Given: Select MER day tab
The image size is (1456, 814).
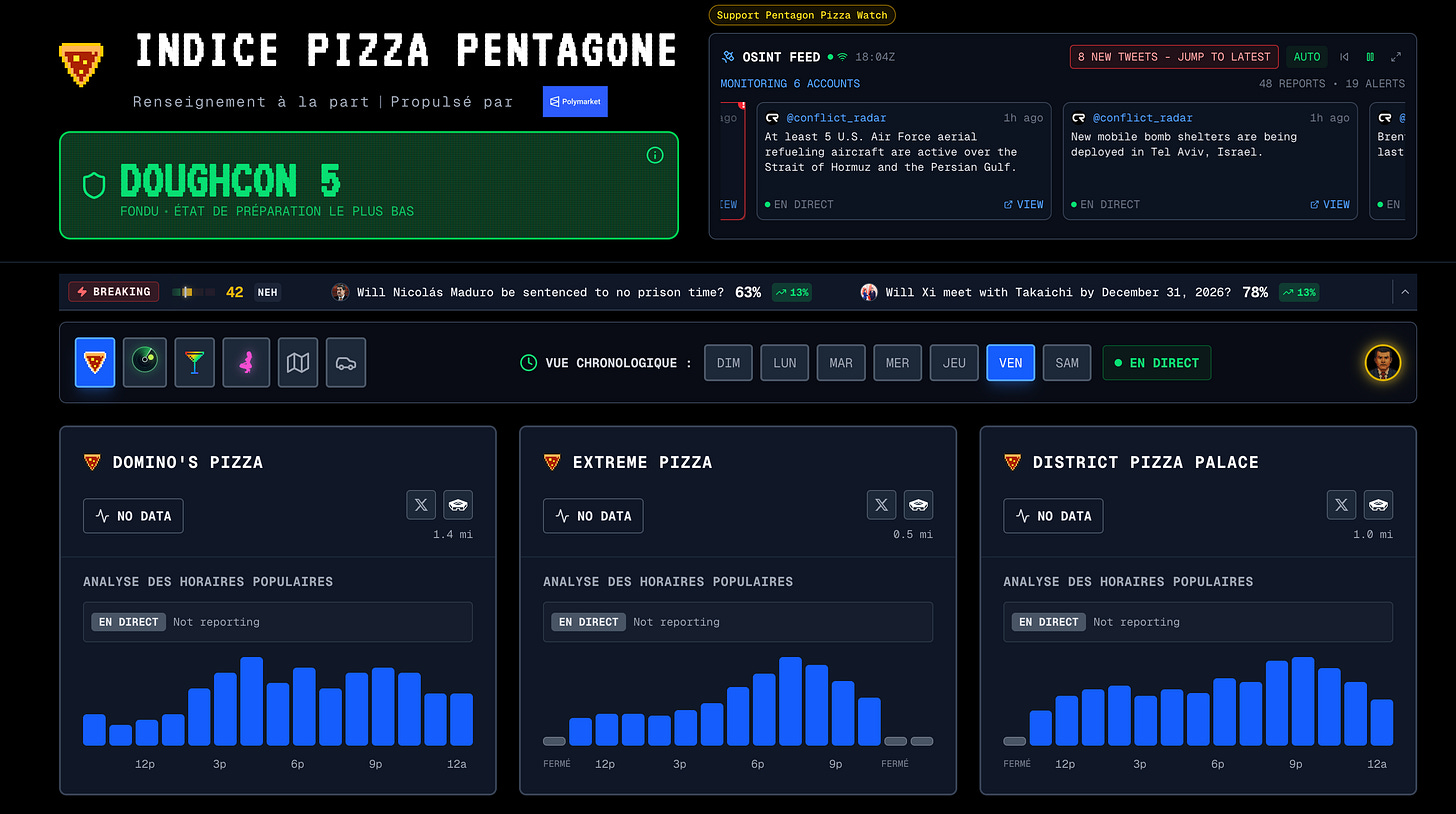Looking at the screenshot, I should coord(897,363).
